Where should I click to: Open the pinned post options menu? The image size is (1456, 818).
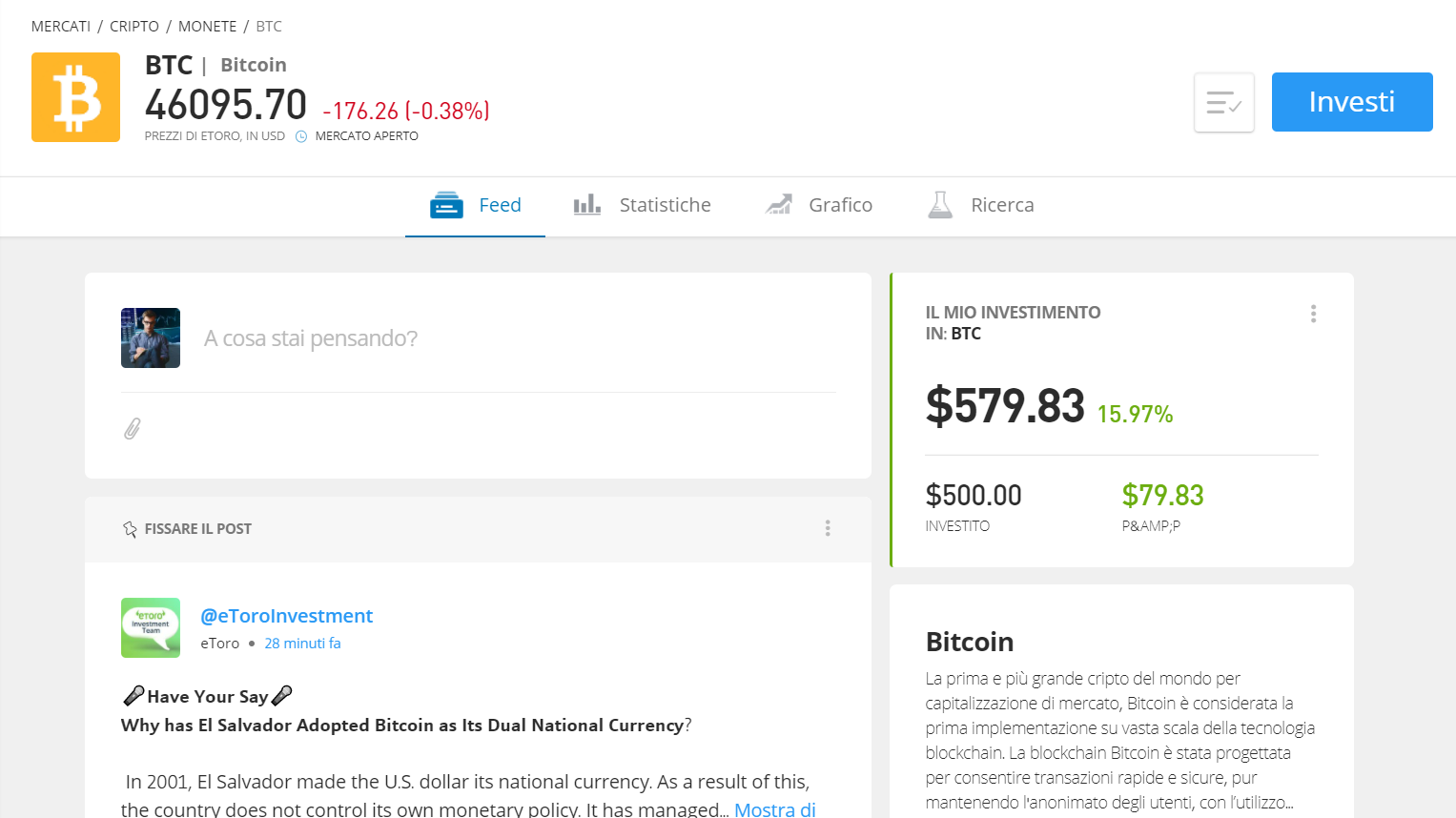(828, 528)
